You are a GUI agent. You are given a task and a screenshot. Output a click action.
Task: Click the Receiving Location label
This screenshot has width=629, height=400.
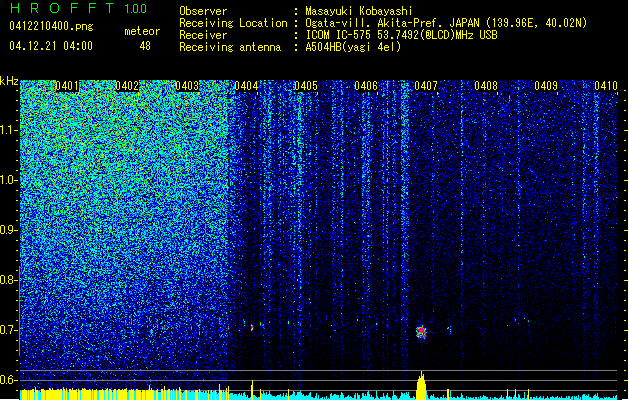pos(233,23)
